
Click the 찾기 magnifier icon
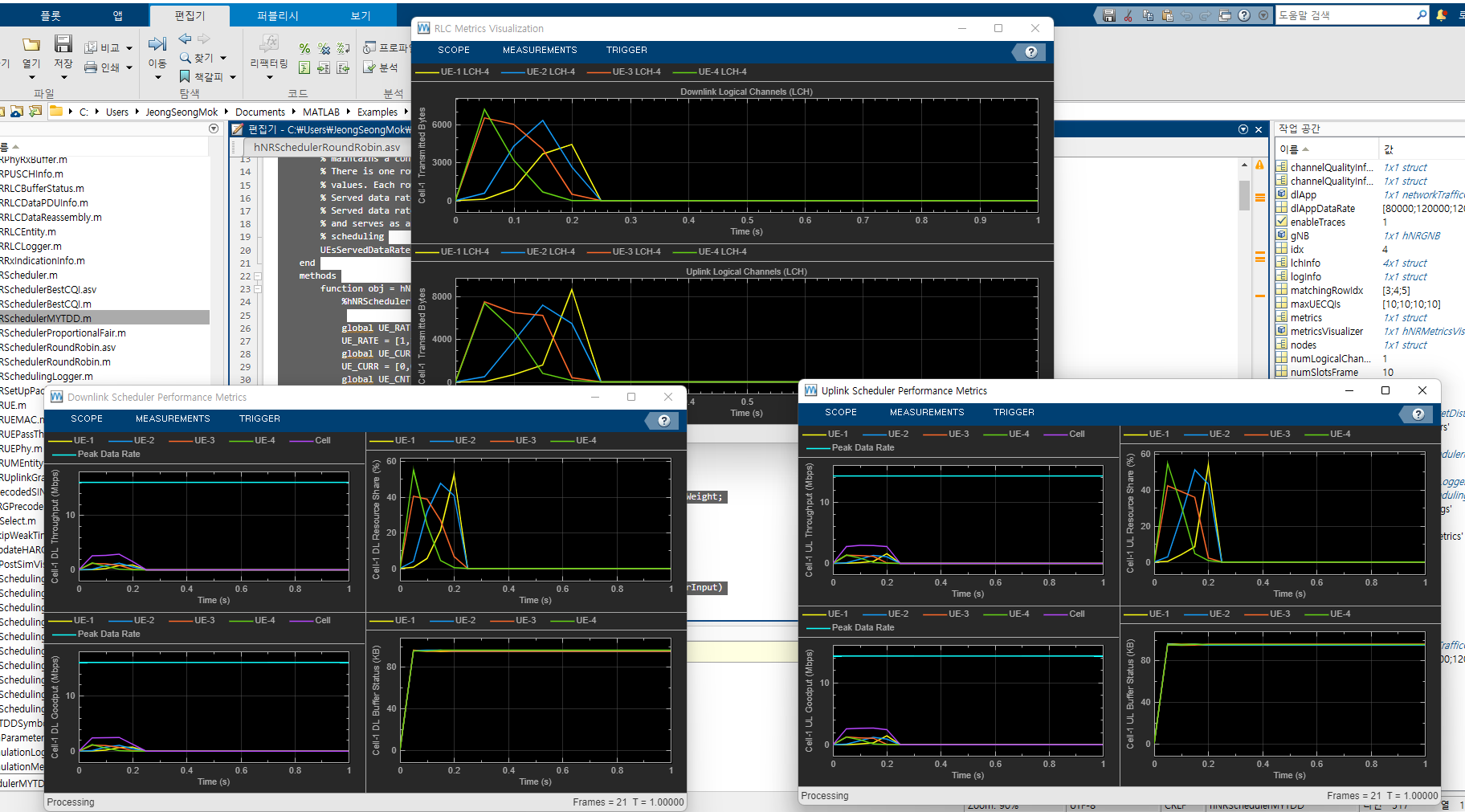(186, 57)
